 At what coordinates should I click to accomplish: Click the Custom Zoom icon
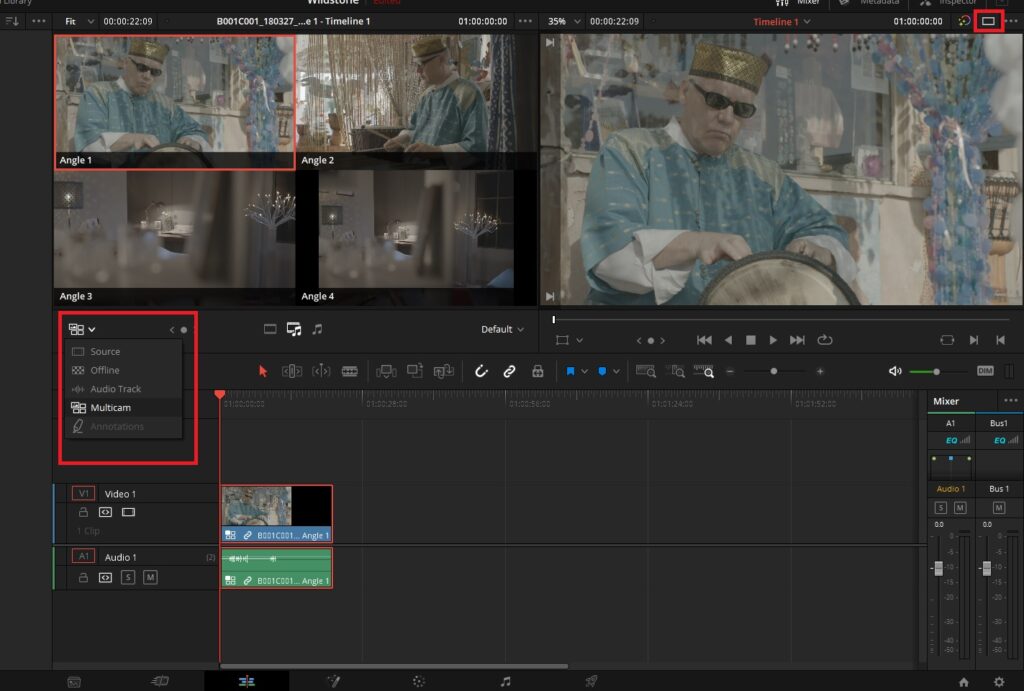tap(704, 371)
